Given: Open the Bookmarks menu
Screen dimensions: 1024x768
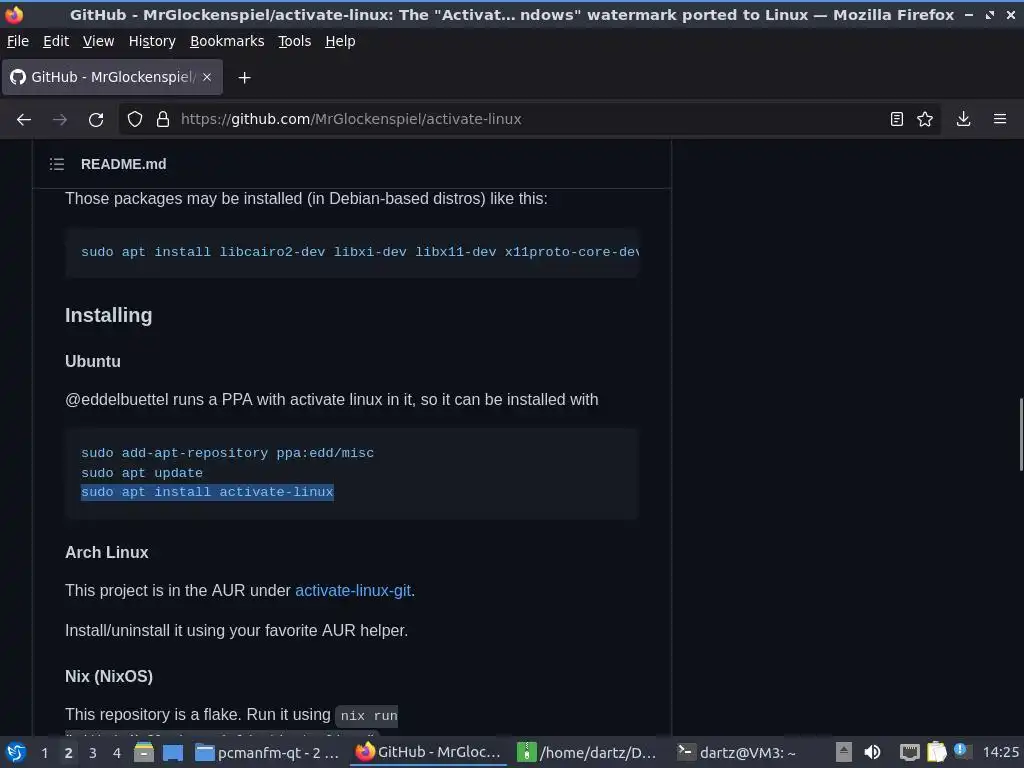Looking at the screenshot, I should (x=227, y=41).
